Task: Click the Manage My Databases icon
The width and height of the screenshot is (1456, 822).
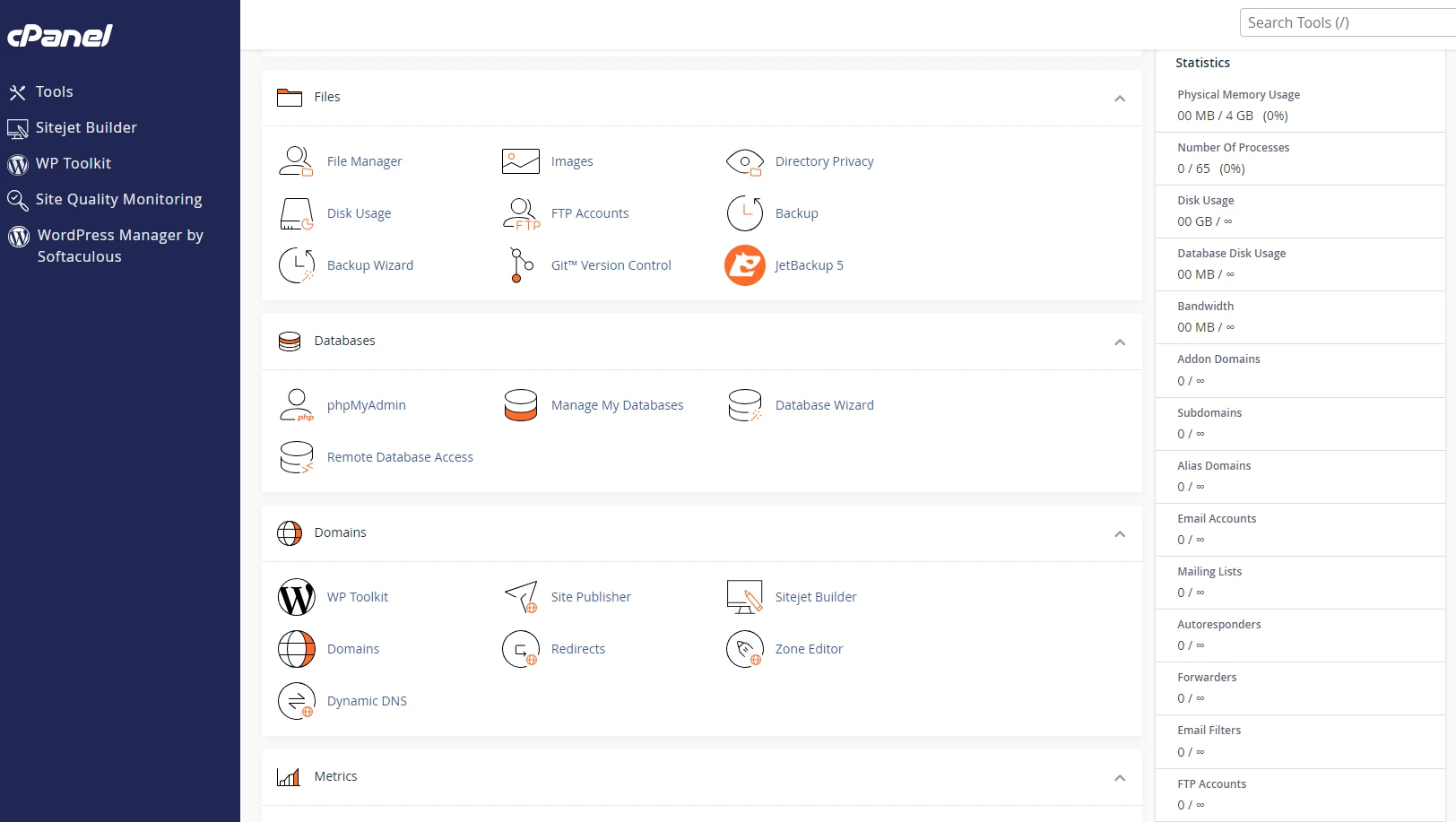Action: 520,405
